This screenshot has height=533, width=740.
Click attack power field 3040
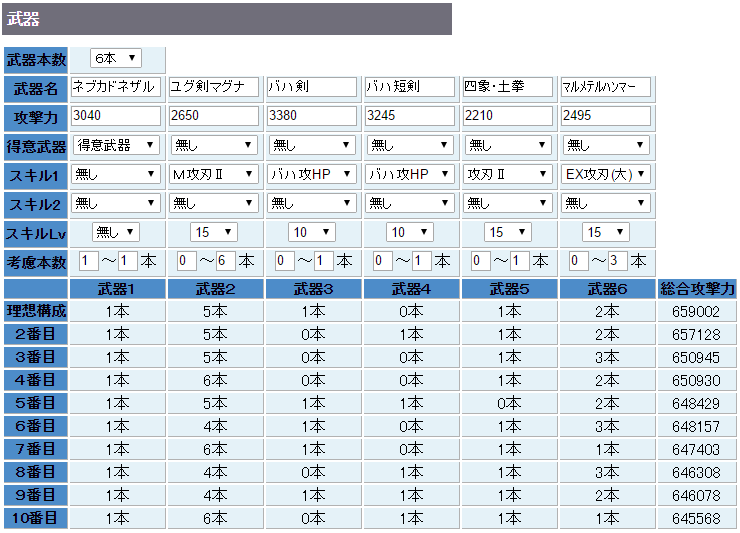[x=116, y=116]
